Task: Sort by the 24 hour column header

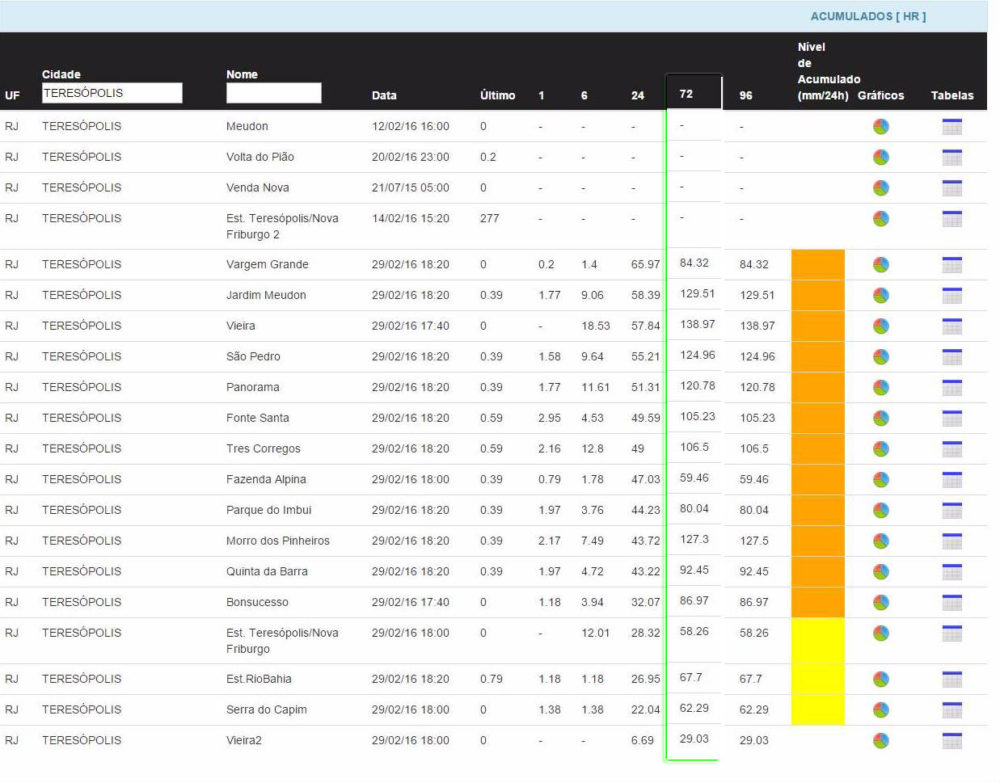Action: [x=637, y=97]
